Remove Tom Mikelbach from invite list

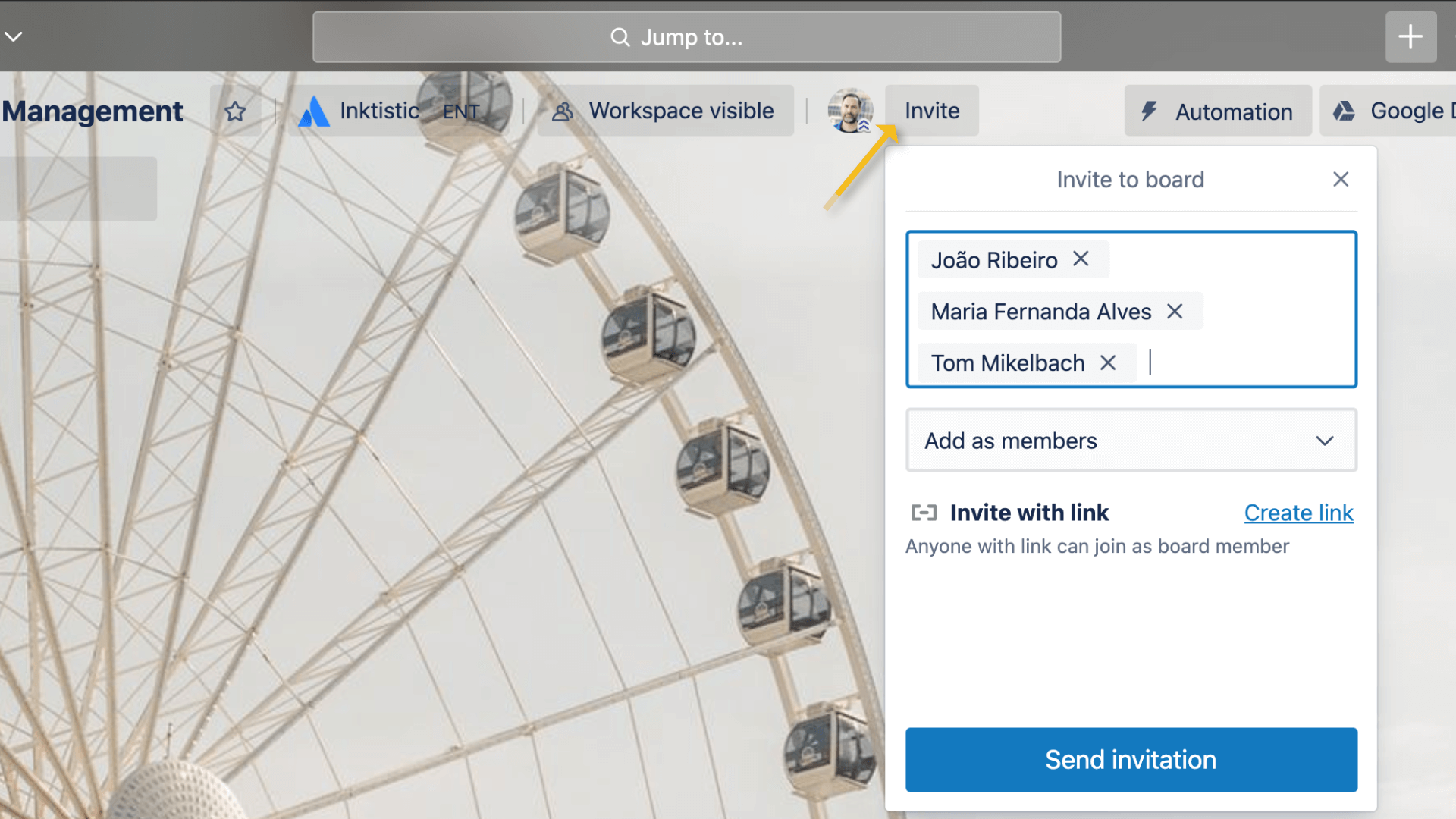[1108, 363]
